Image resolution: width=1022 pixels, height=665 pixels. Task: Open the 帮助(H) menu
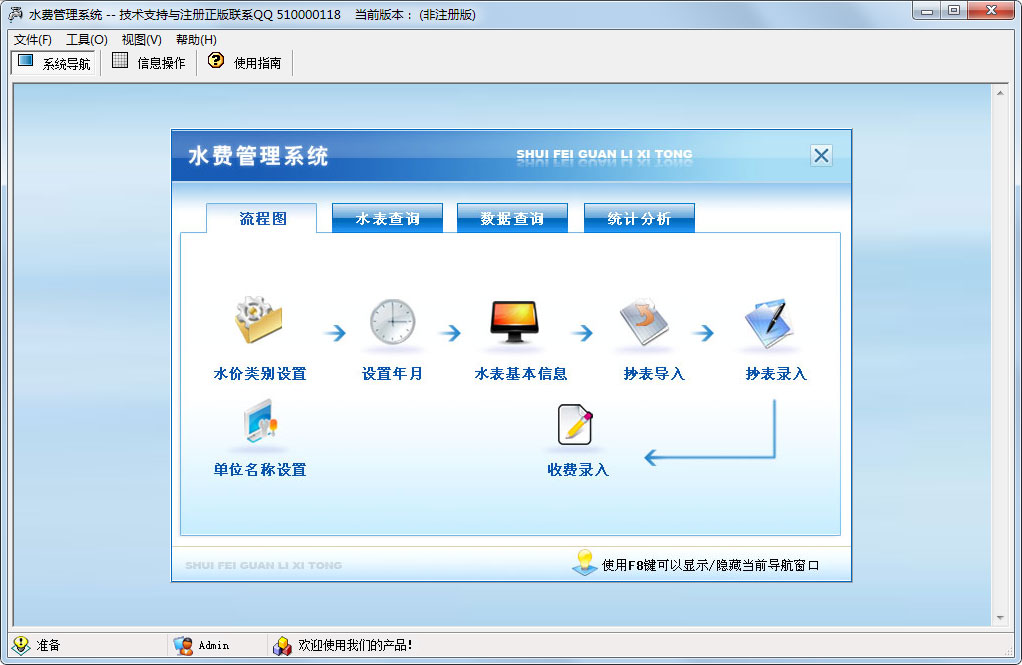196,40
